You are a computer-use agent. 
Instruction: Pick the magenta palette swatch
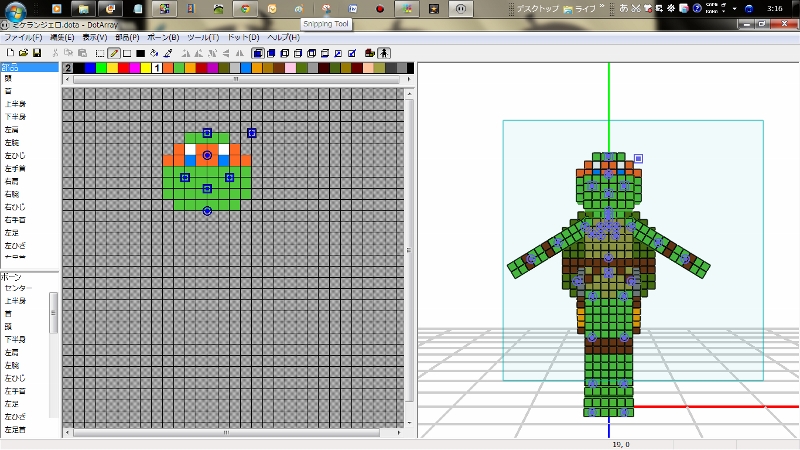point(135,68)
